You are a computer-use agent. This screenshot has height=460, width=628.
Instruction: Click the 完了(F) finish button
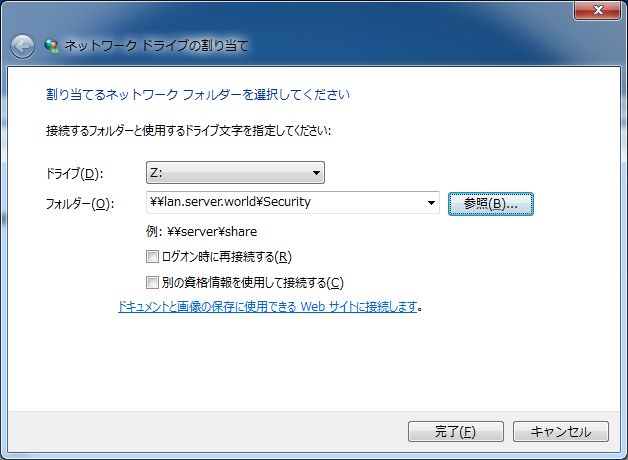click(455, 432)
